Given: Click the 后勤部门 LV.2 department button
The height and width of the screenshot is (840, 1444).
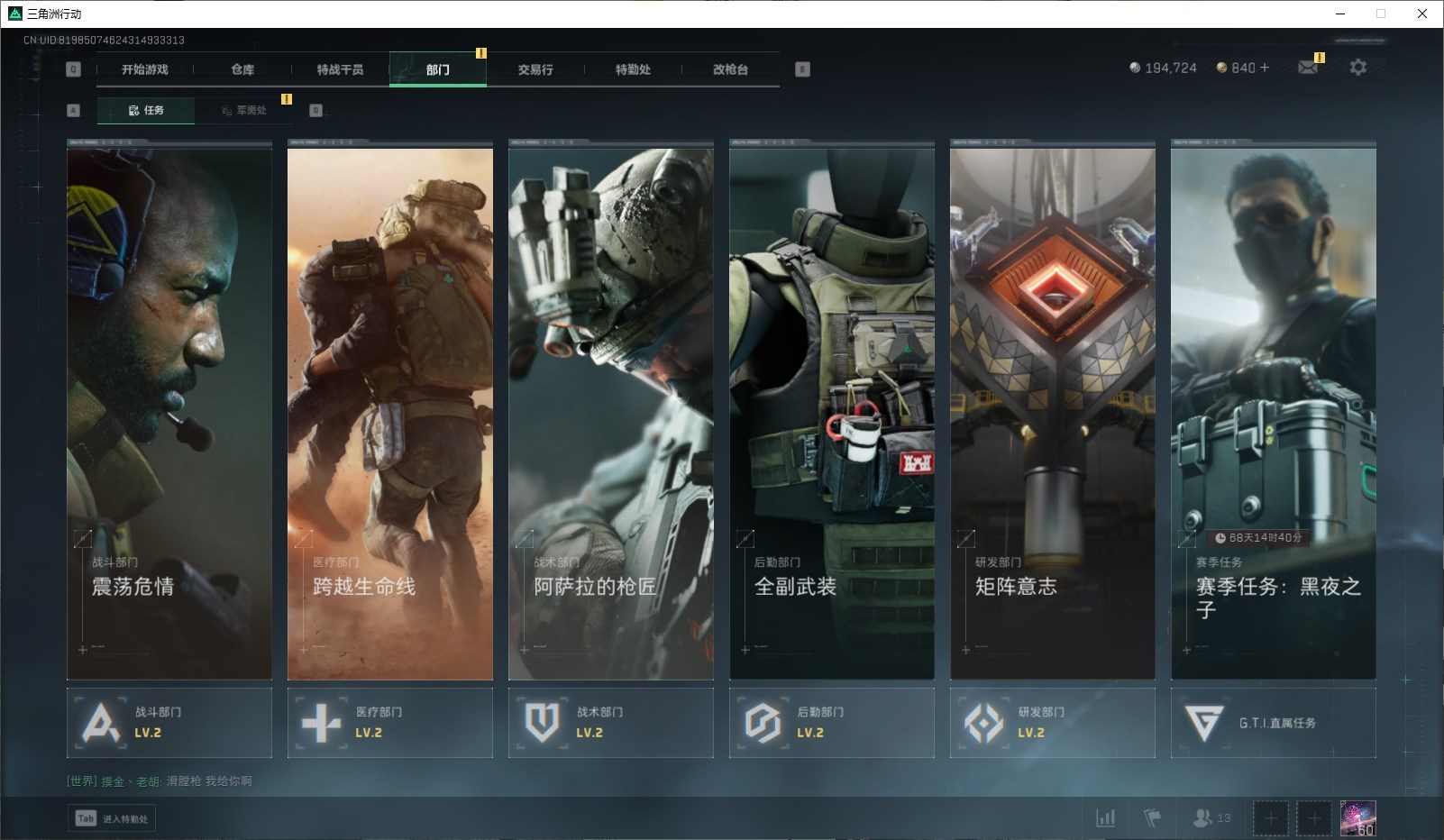Looking at the screenshot, I should click(832, 723).
